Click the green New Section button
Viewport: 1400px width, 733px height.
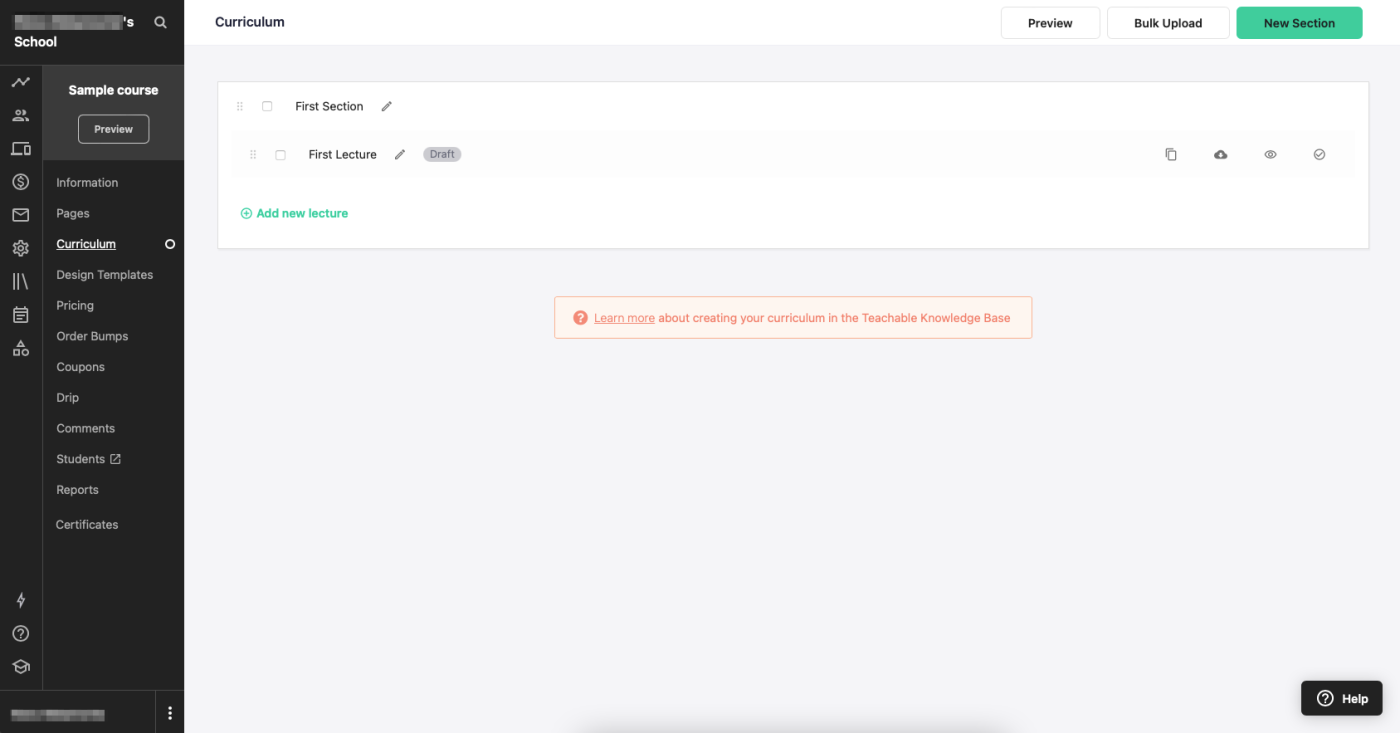click(1299, 23)
